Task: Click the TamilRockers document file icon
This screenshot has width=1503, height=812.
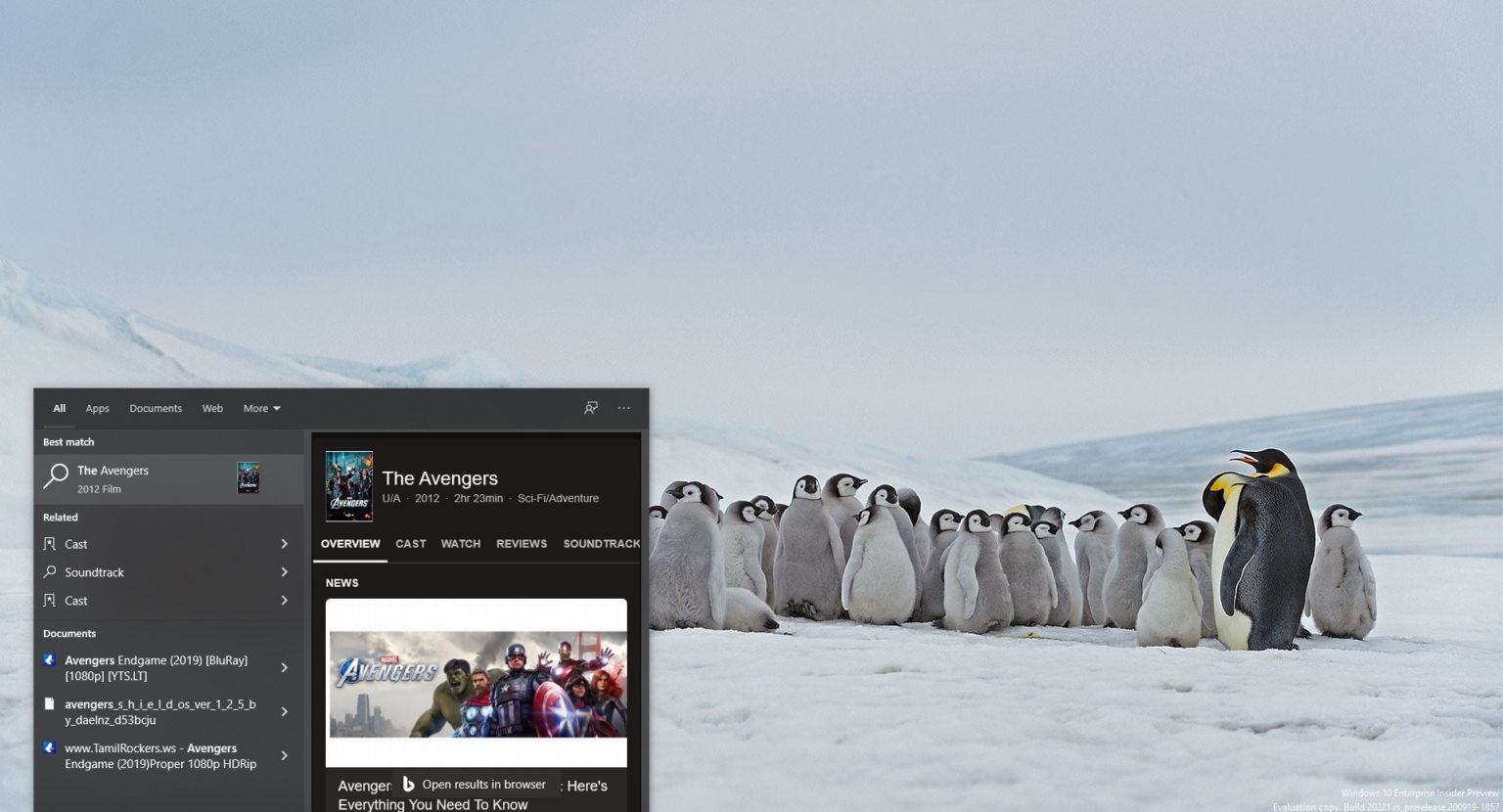Action: pyautogui.click(x=50, y=748)
